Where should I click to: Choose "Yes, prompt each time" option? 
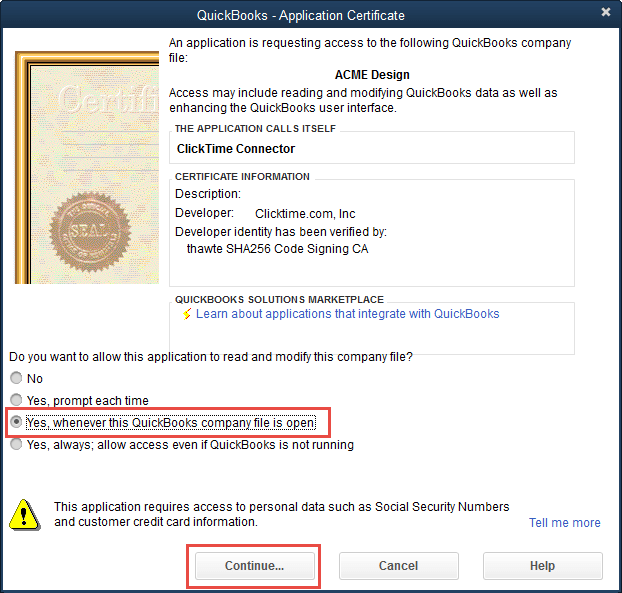[16, 400]
